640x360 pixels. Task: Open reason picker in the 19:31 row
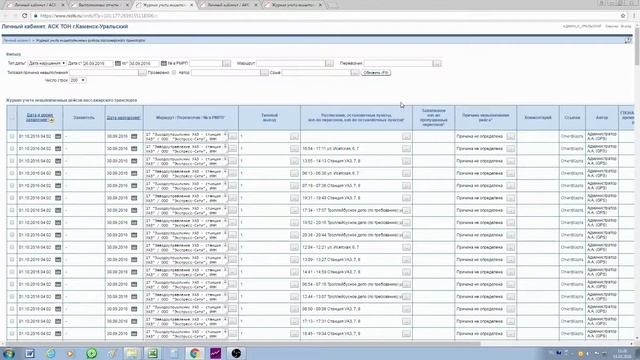click(x=510, y=198)
